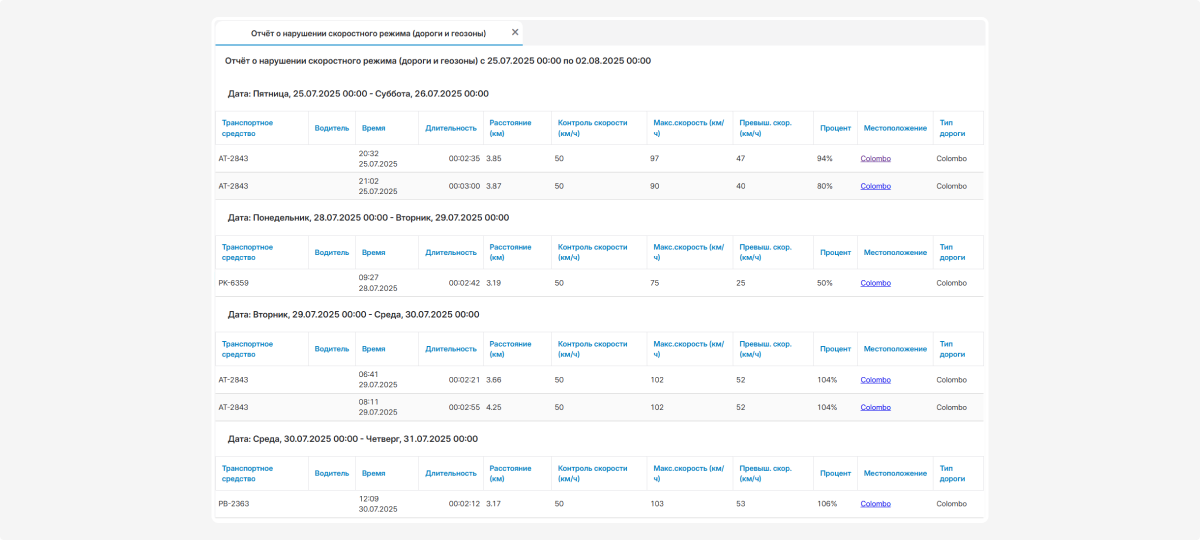Viewport: 1200px width, 540px height.
Task: Close the speed violation report tab
Action: coord(515,32)
